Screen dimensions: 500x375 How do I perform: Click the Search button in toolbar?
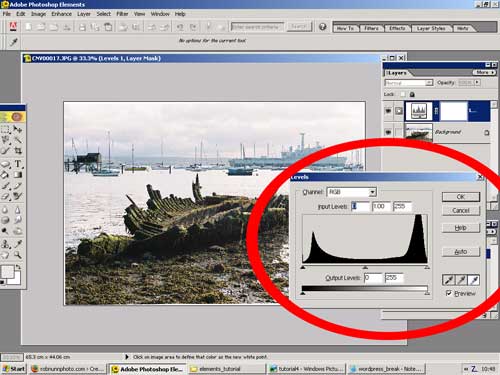299,27
